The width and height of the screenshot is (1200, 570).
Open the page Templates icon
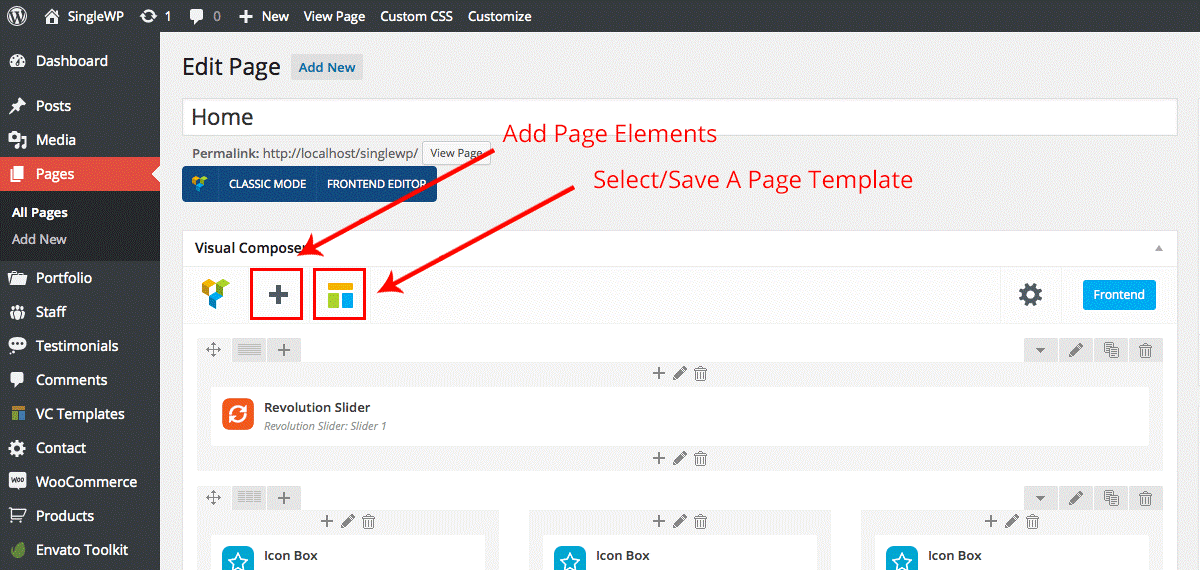point(340,294)
